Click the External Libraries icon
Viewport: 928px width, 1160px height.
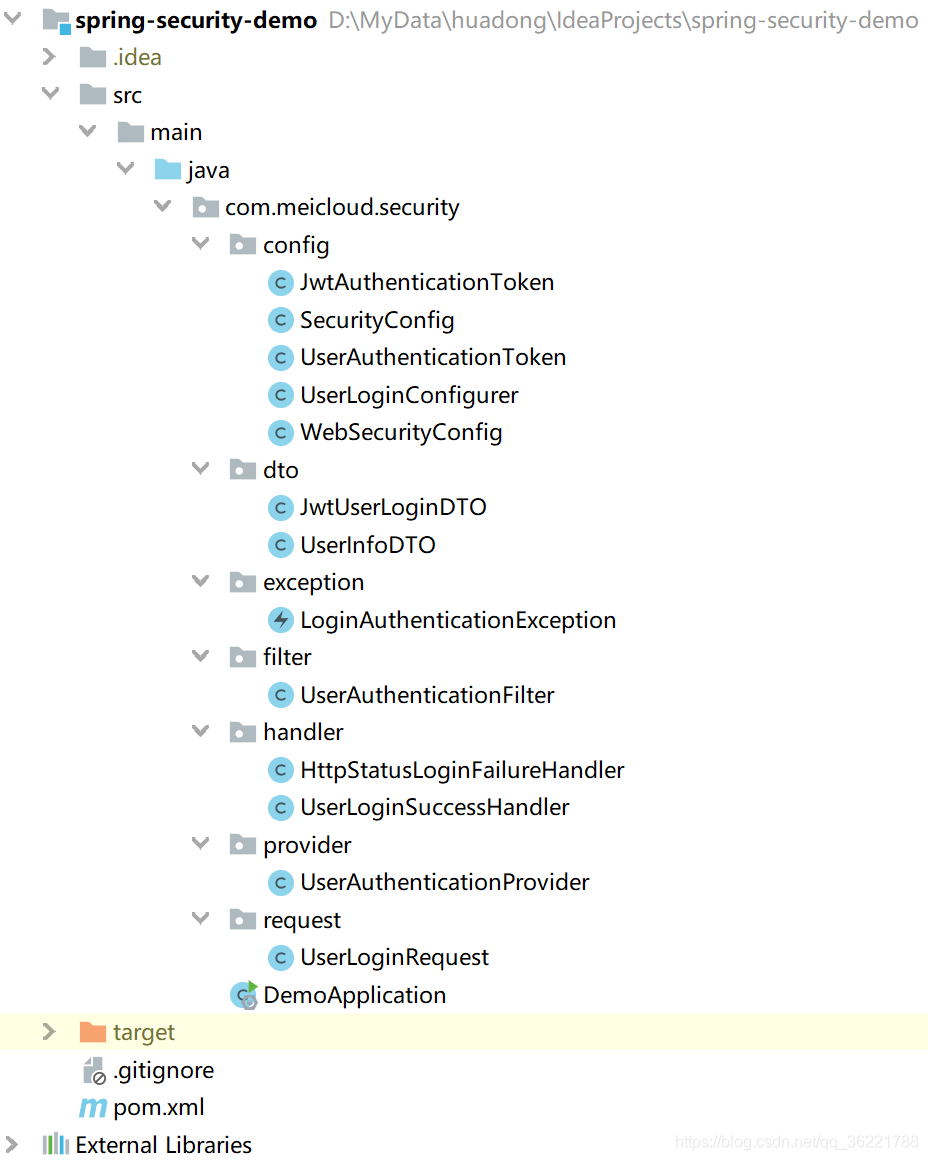click(x=56, y=1144)
